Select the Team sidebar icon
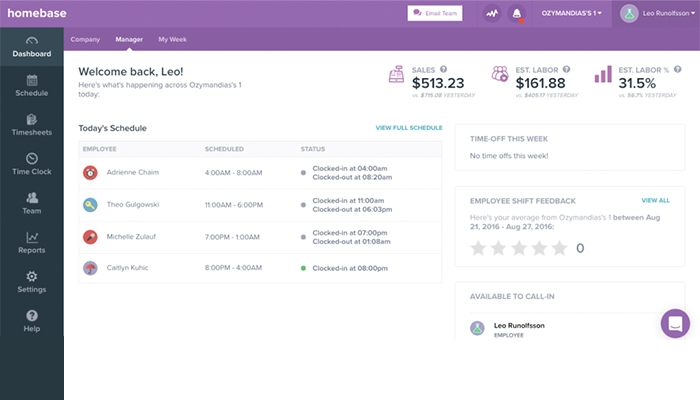 click(x=31, y=202)
